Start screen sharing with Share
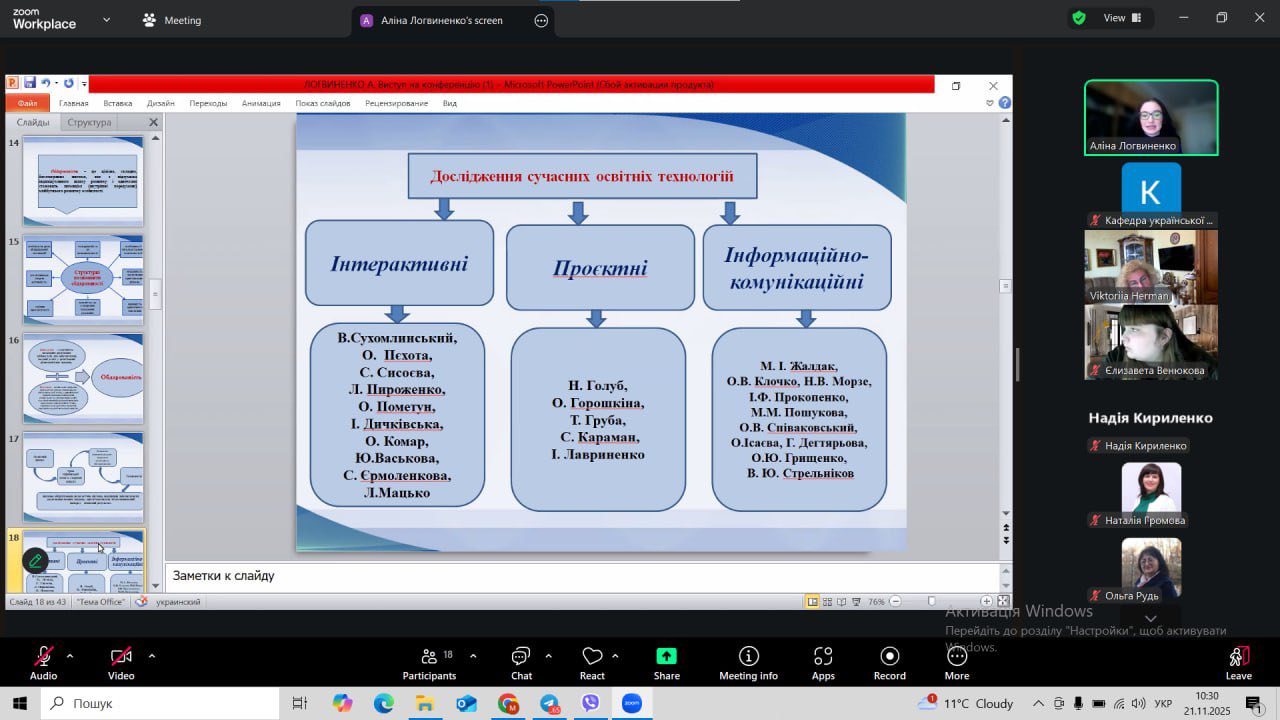Viewport: 1280px width, 720px height. [666, 662]
